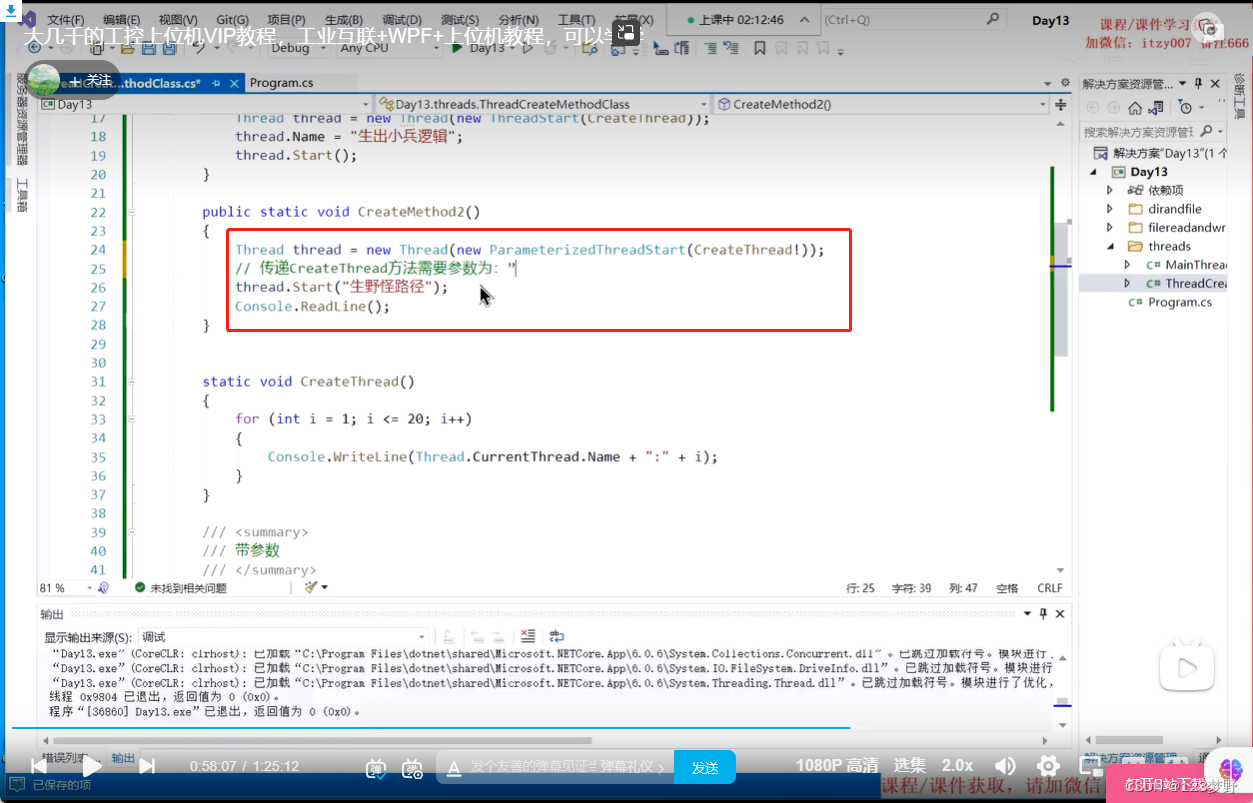This screenshot has height=803, width=1253.
Task: Switch to the Program.cs tab
Action: coord(281,83)
